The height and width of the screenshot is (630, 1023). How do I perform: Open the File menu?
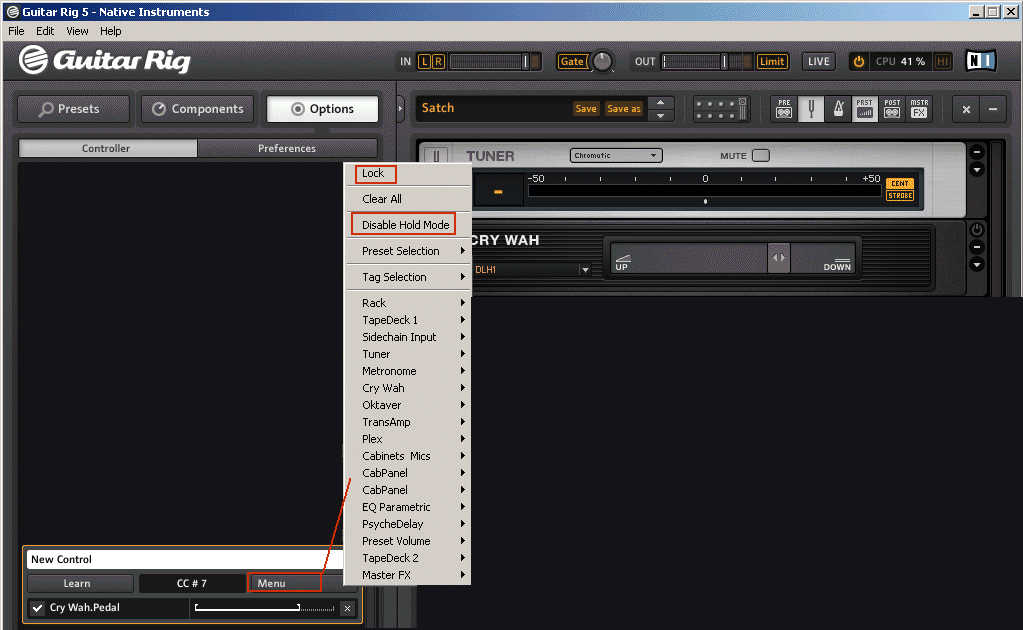click(16, 31)
